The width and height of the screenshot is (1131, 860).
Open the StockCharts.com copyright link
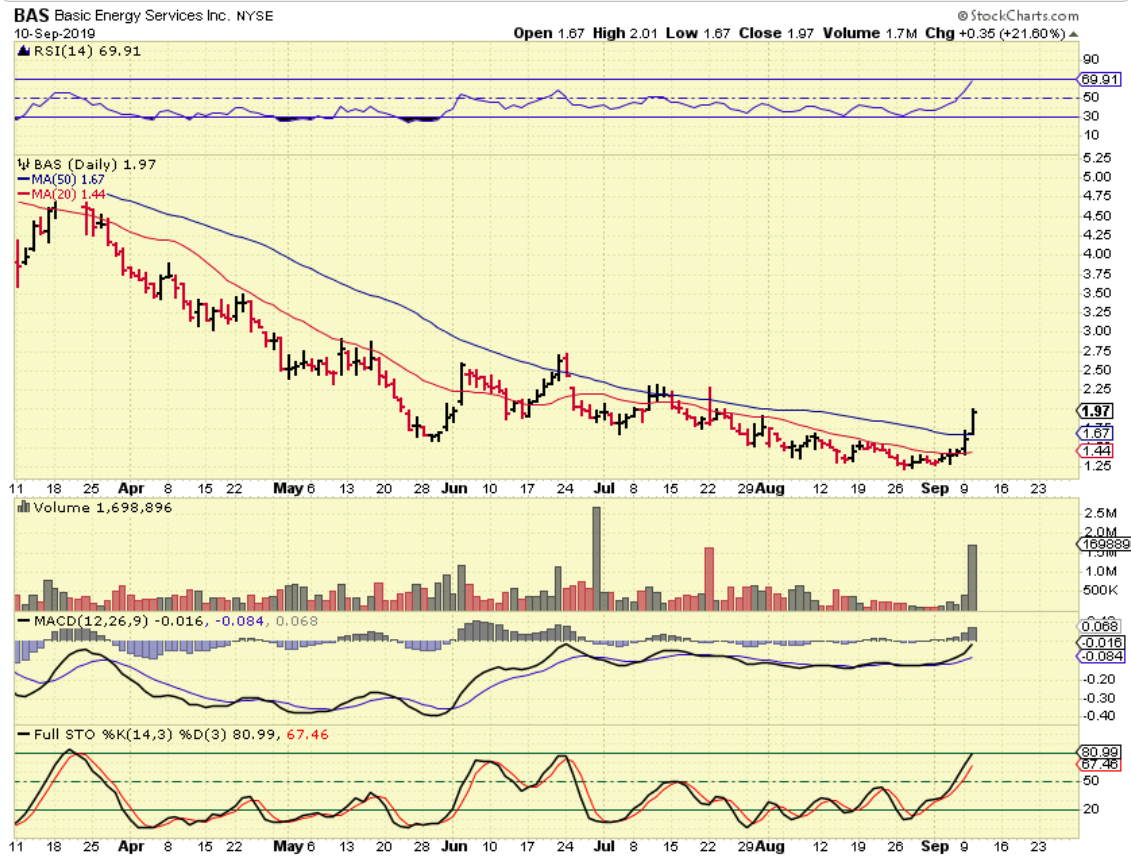click(1018, 15)
